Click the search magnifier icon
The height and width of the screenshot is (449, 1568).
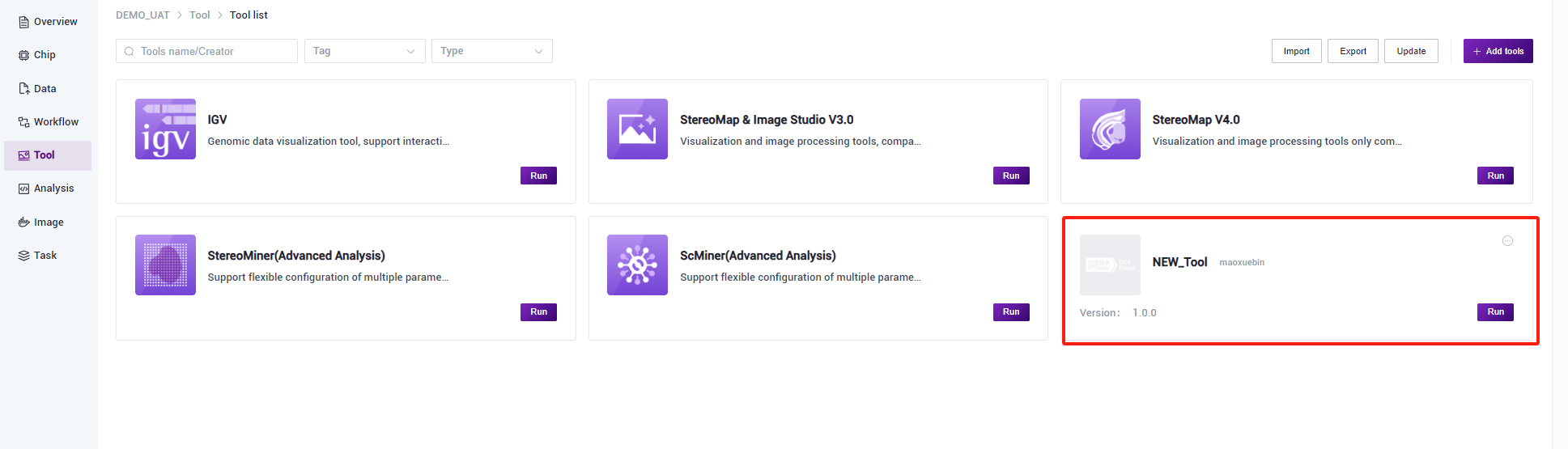pyautogui.click(x=129, y=52)
